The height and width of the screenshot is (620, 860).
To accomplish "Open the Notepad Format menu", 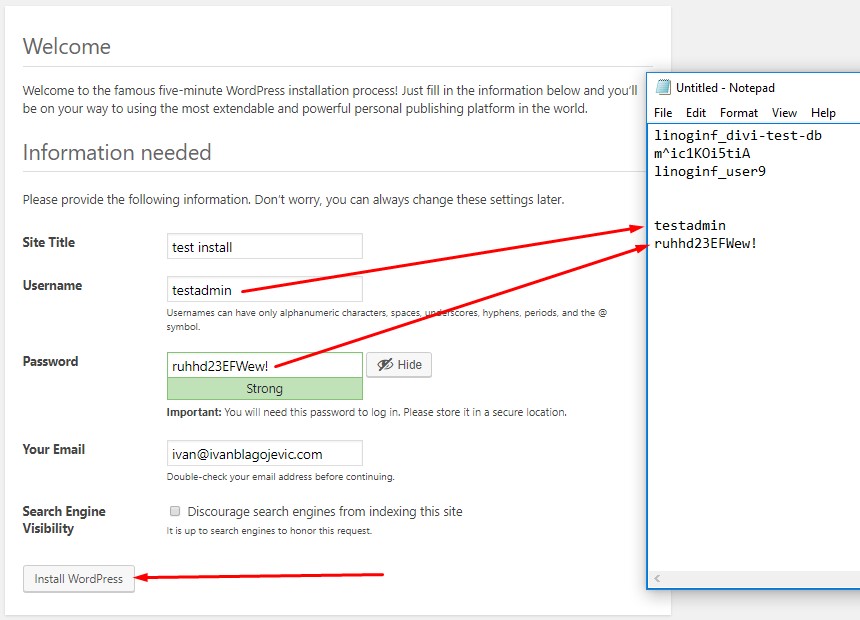I will tap(738, 113).
